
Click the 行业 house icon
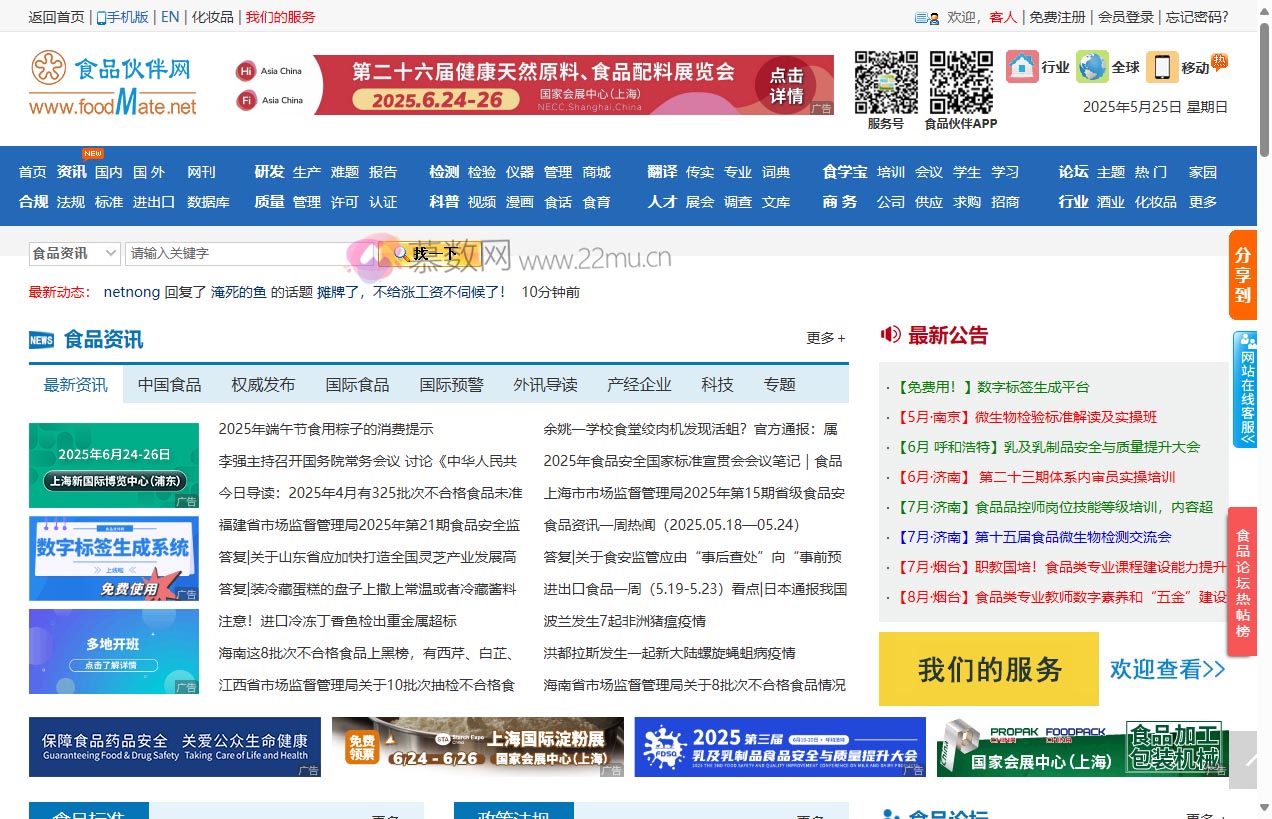[1023, 66]
